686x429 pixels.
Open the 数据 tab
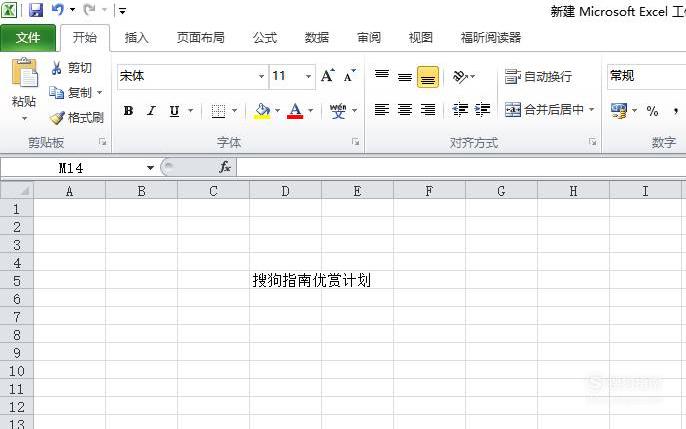click(x=316, y=38)
